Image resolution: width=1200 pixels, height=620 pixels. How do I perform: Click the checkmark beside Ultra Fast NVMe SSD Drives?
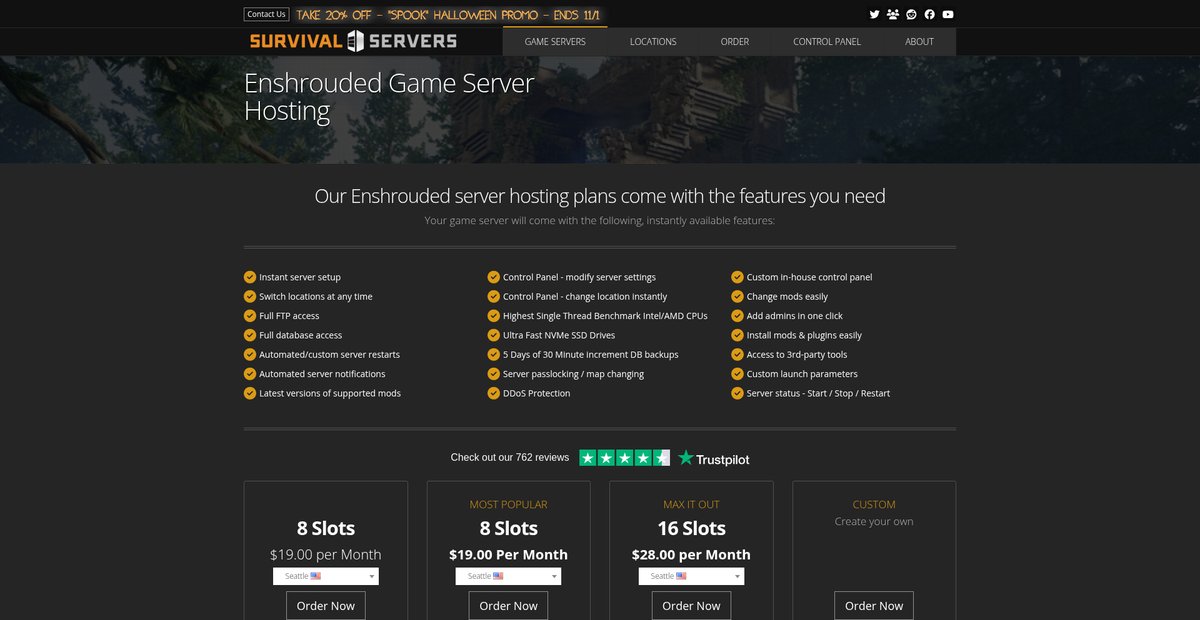point(494,335)
